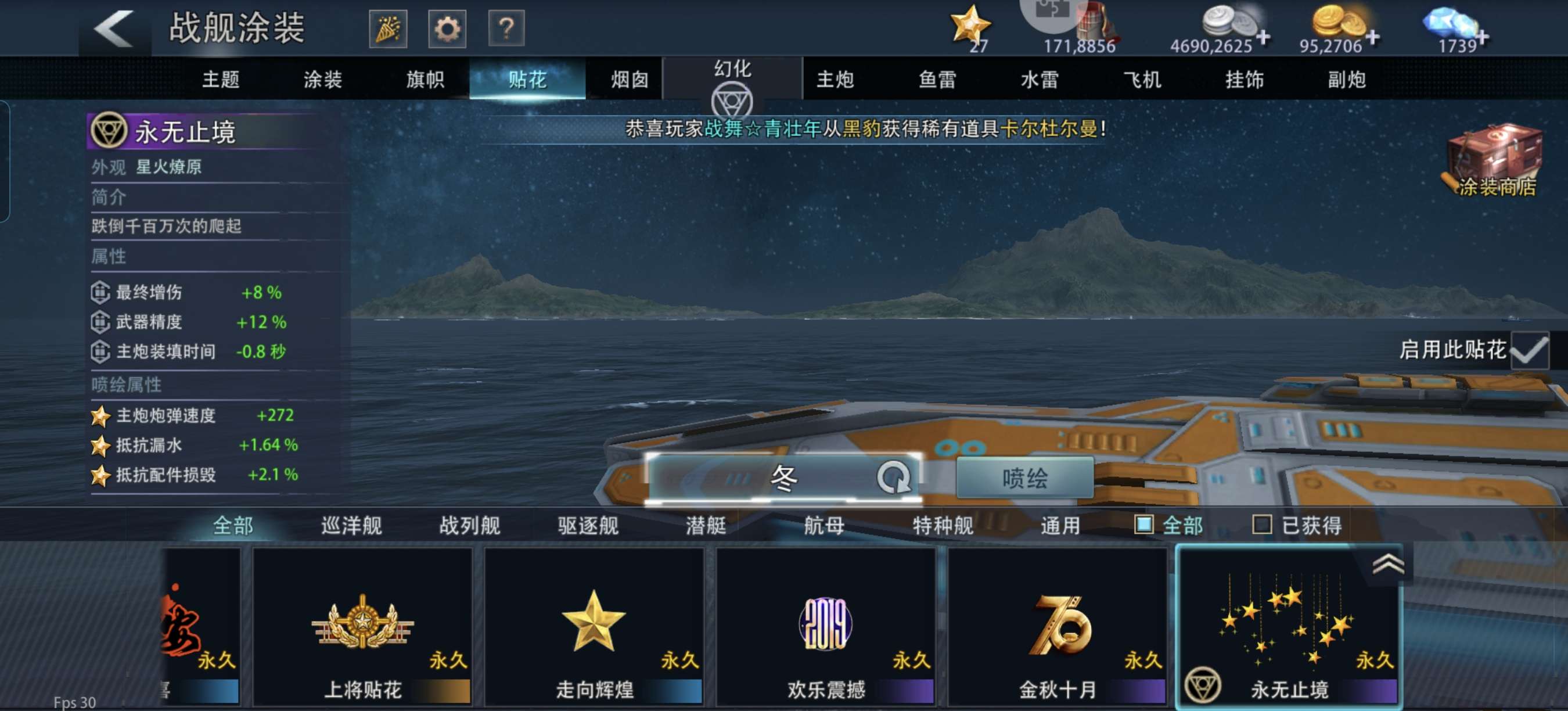The image size is (1568, 711).
Task: Toggle the 启用此贴花 checkbox
Action: 1529,350
